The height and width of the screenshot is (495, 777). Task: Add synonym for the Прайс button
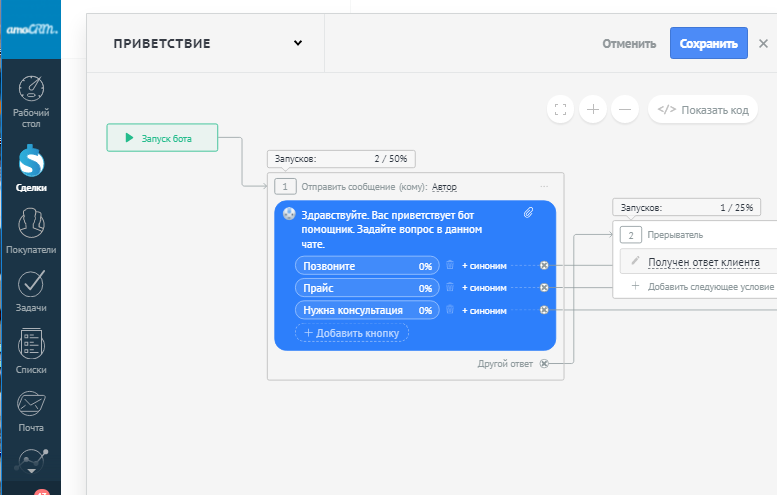[484, 288]
